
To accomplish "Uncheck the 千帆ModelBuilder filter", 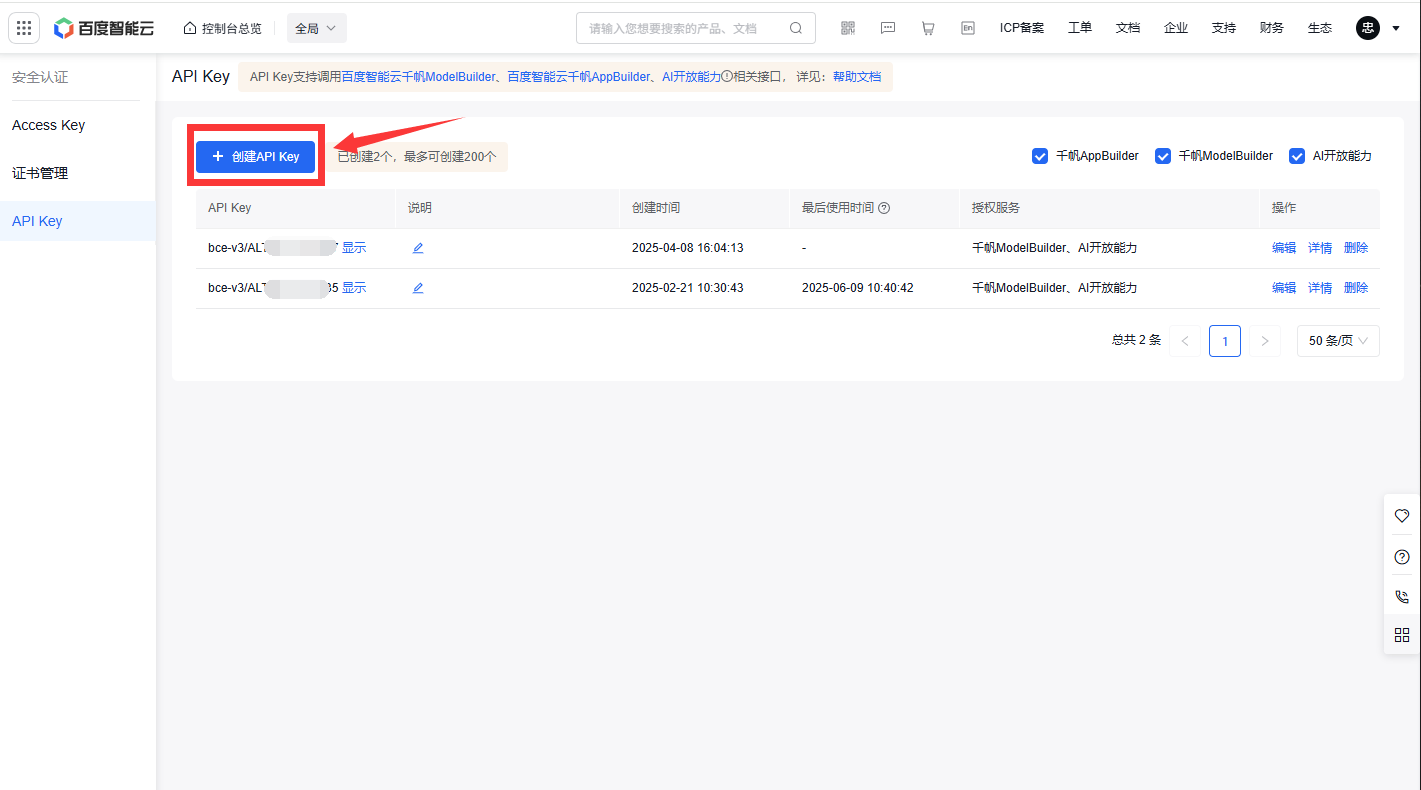I will point(1163,156).
